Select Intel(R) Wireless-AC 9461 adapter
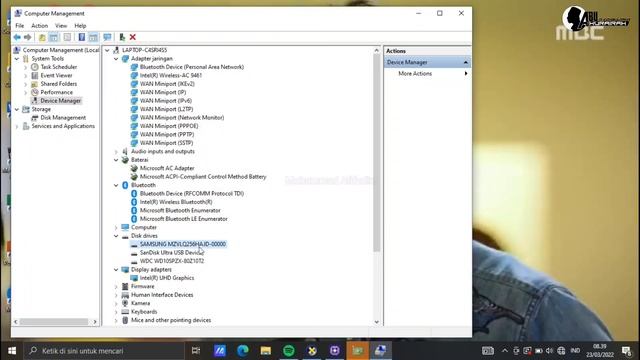 tap(171, 76)
